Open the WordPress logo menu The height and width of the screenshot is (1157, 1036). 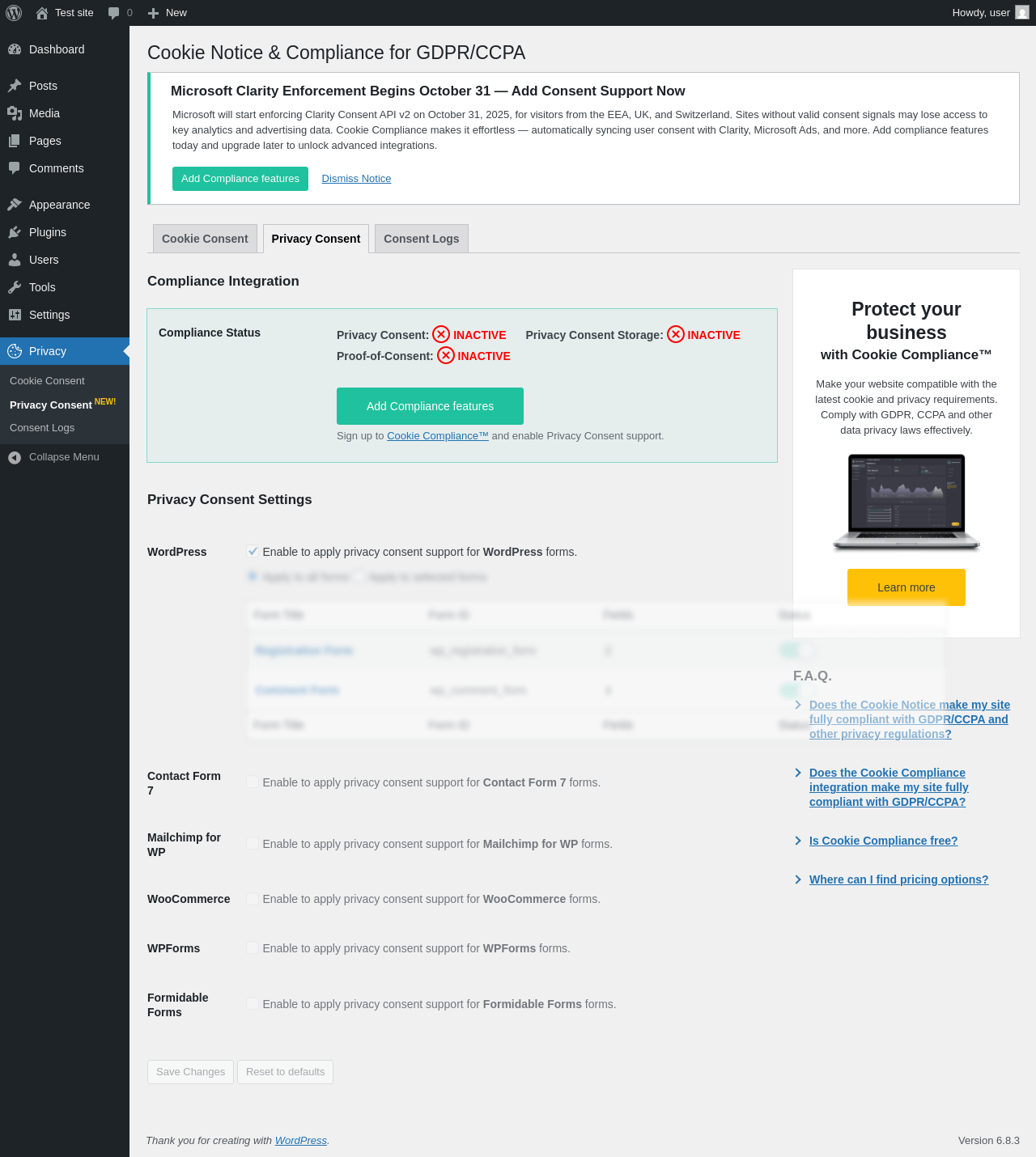tap(14, 13)
